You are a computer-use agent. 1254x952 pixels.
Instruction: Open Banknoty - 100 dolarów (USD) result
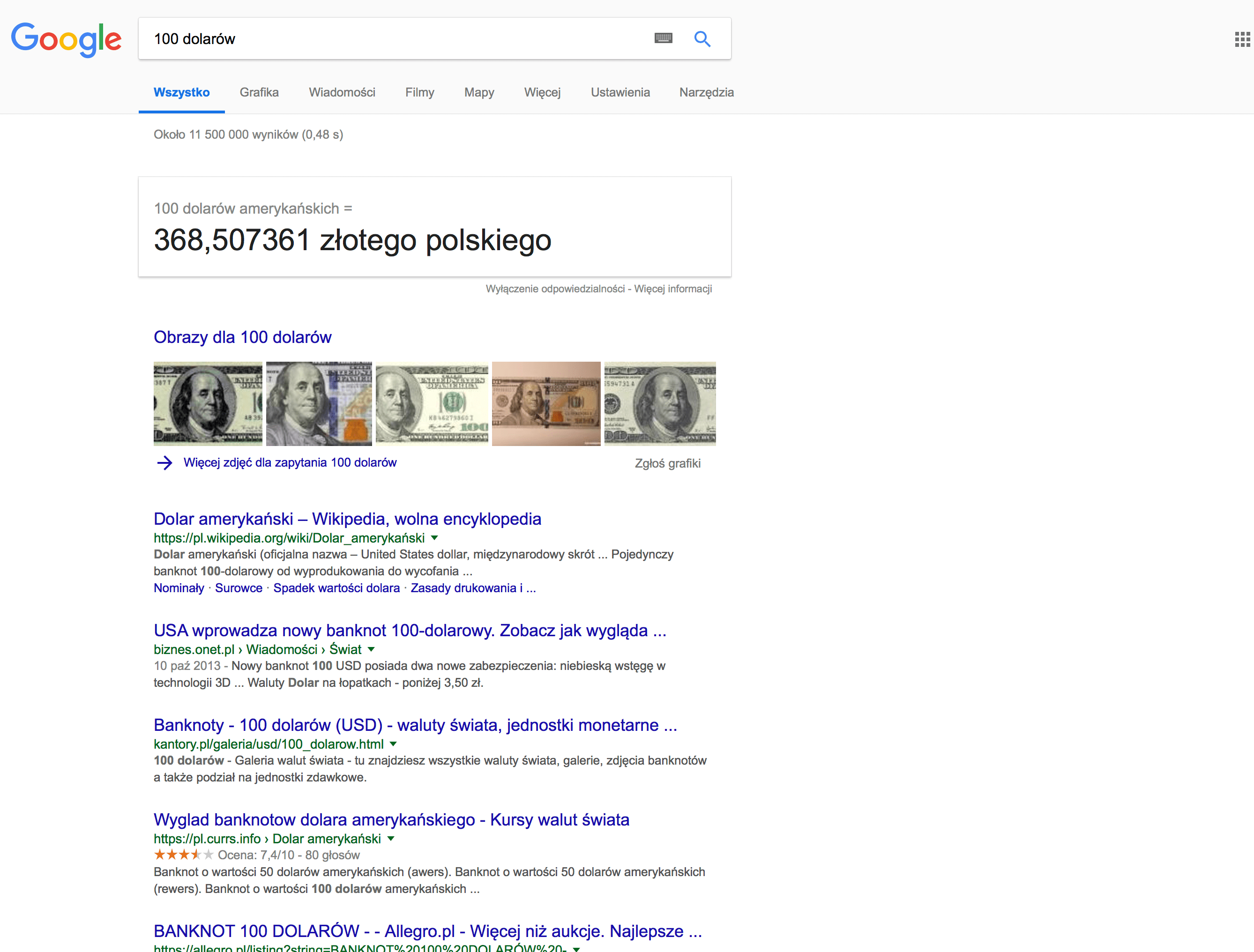(x=416, y=725)
